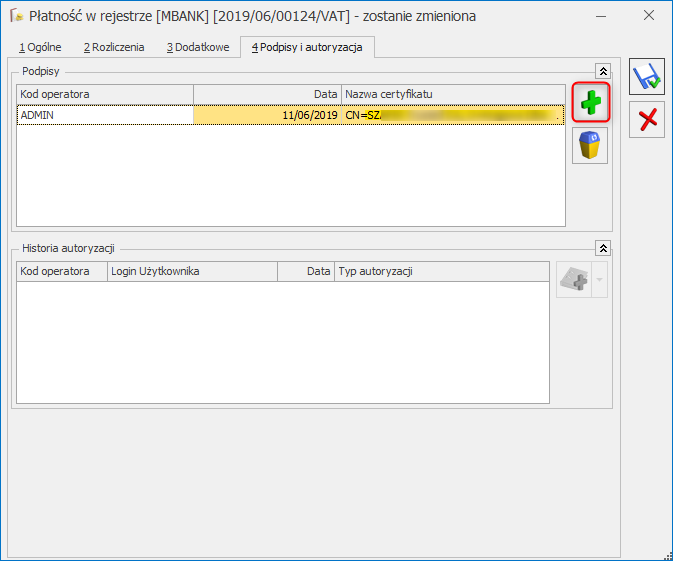The image size is (673, 561).
Task: Delete the selected signature with trash bin
Action: point(590,146)
